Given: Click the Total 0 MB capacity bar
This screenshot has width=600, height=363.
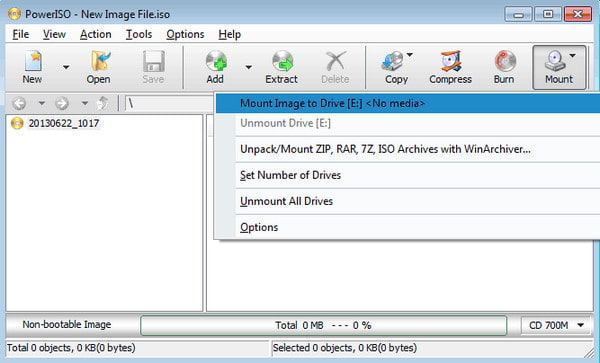Looking at the screenshot, I should [323, 326].
